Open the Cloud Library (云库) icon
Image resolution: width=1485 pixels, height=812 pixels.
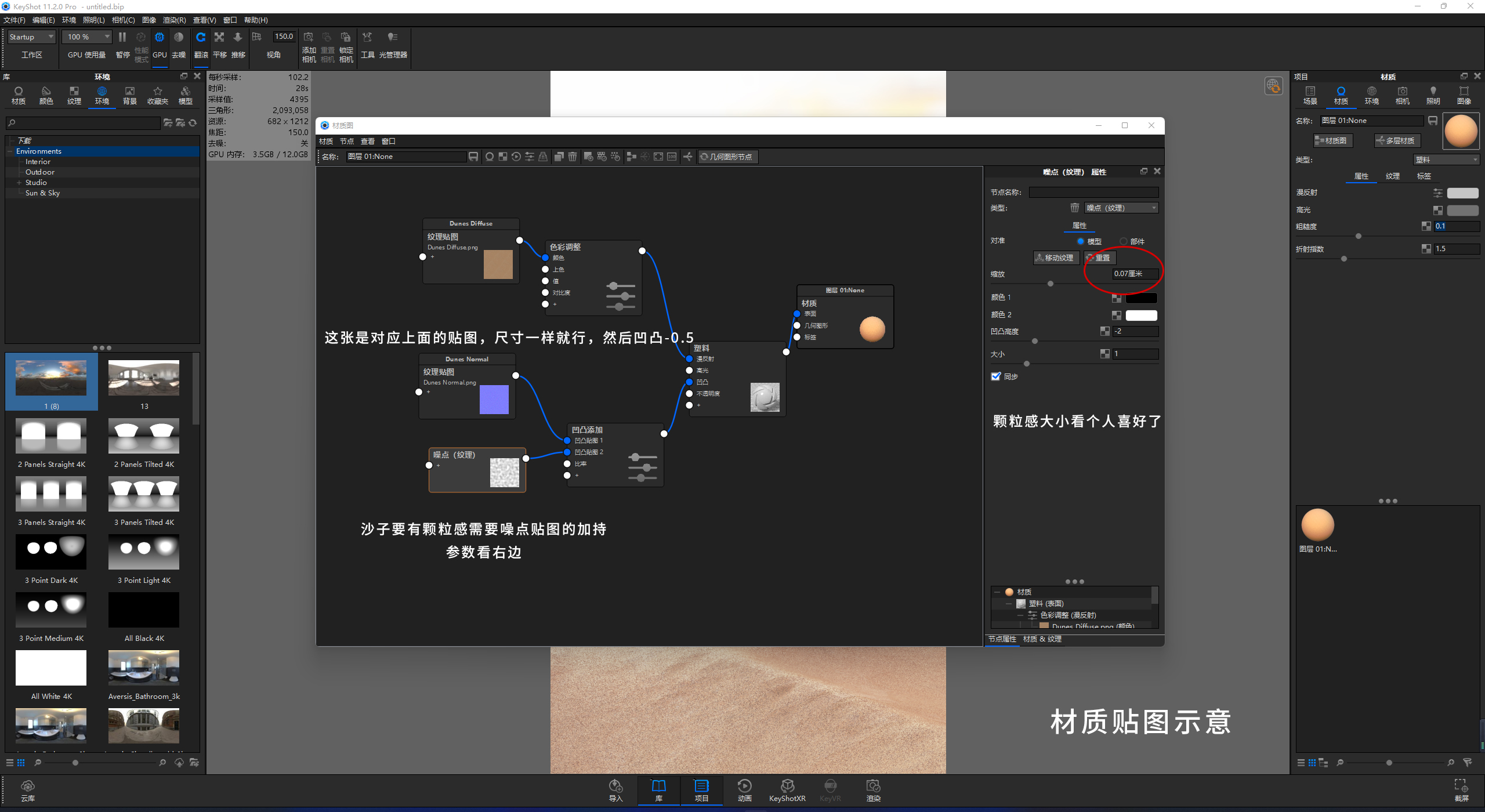point(28,787)
